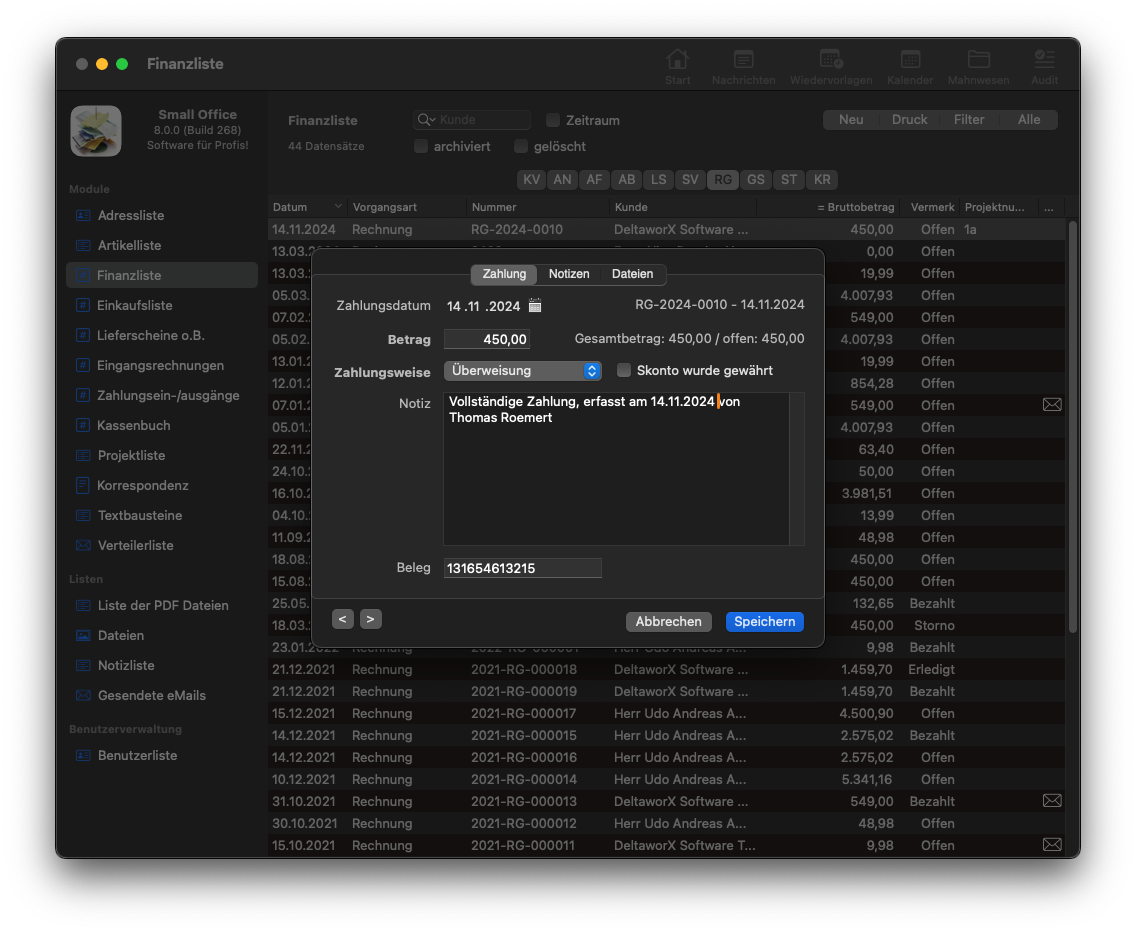This screenshot has height=932, width=1136.
Task: Click the Dateien sidebar image icon
Action: click(83, 636)
